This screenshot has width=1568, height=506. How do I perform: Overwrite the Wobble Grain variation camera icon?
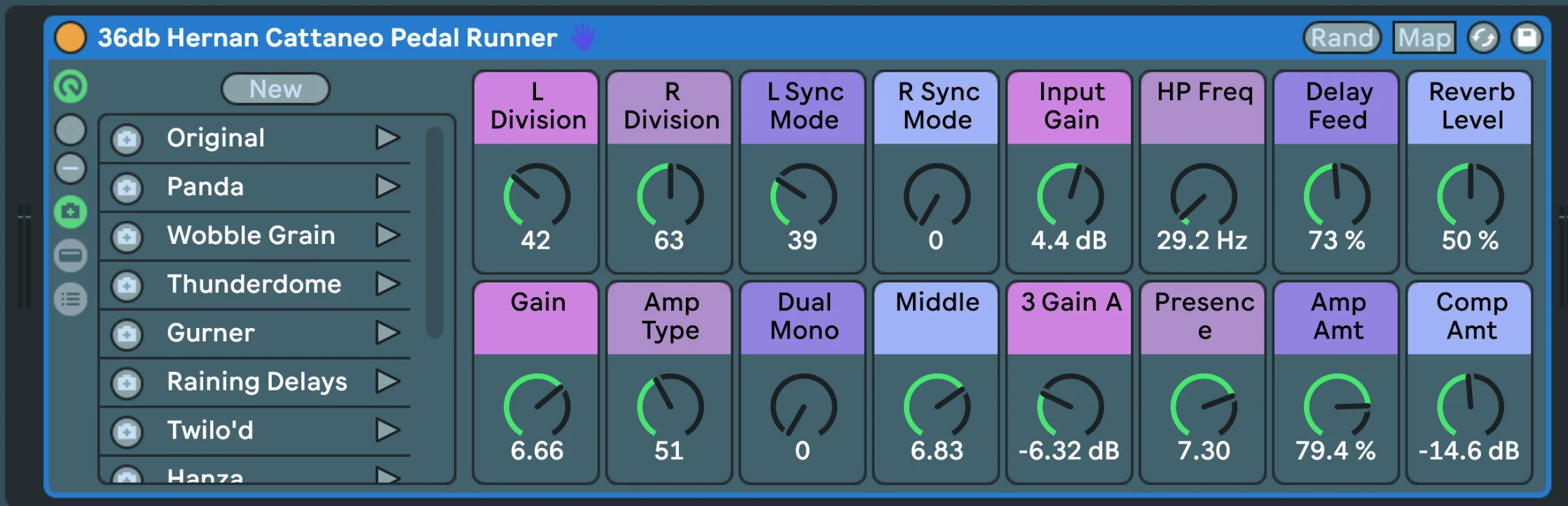pos(127,237)
